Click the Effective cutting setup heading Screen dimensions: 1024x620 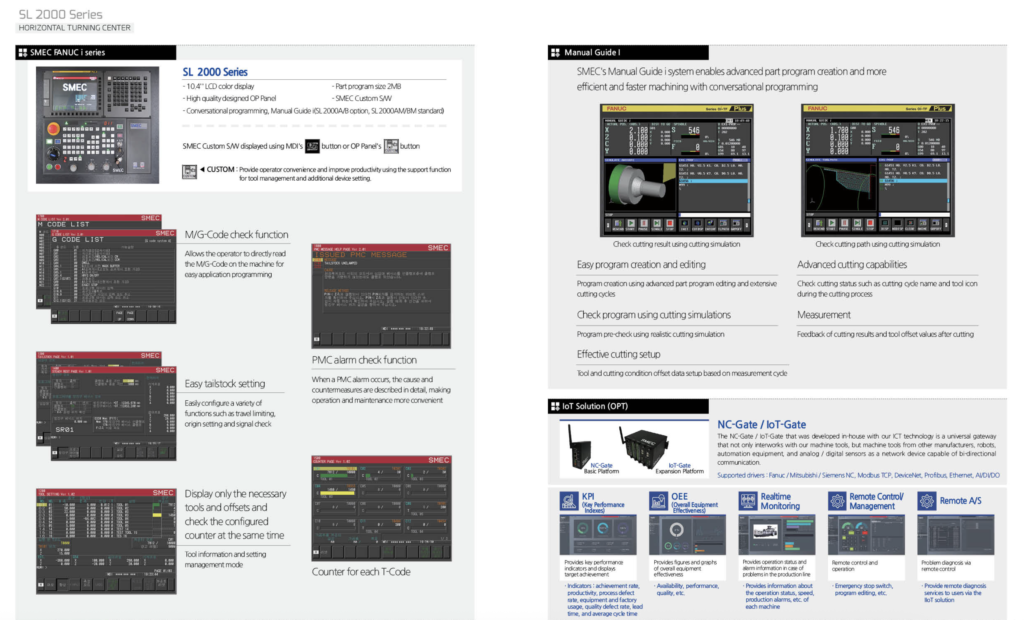[618, 354]
